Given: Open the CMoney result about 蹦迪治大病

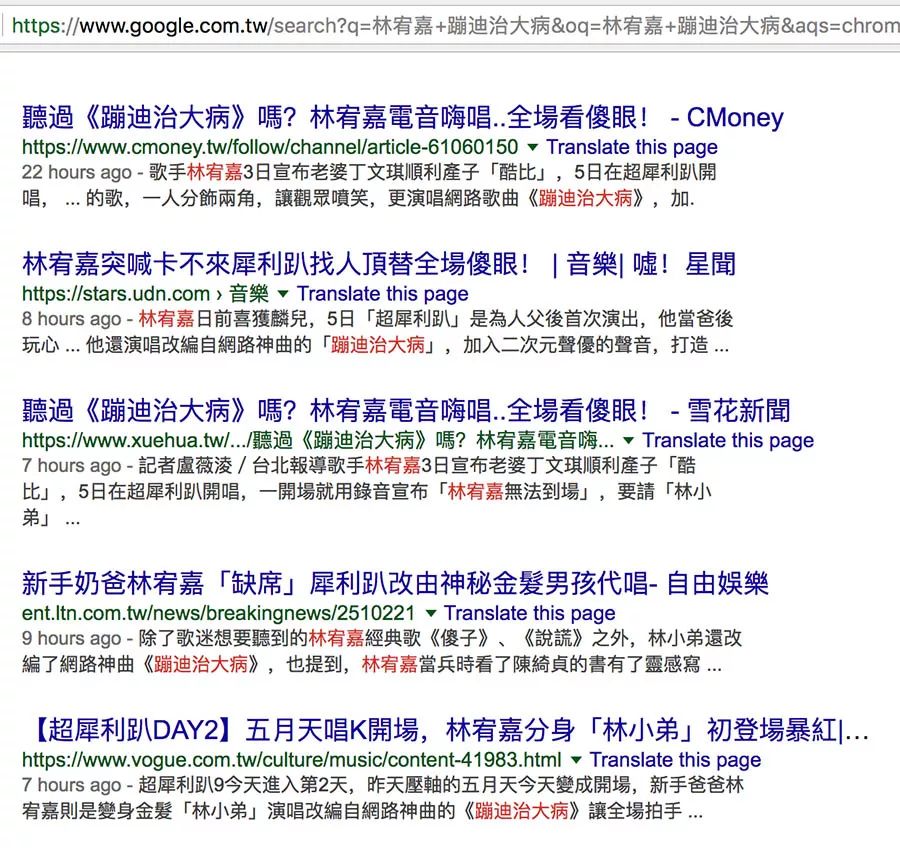Looking at the screenshot, I should (x=402, y=117).
